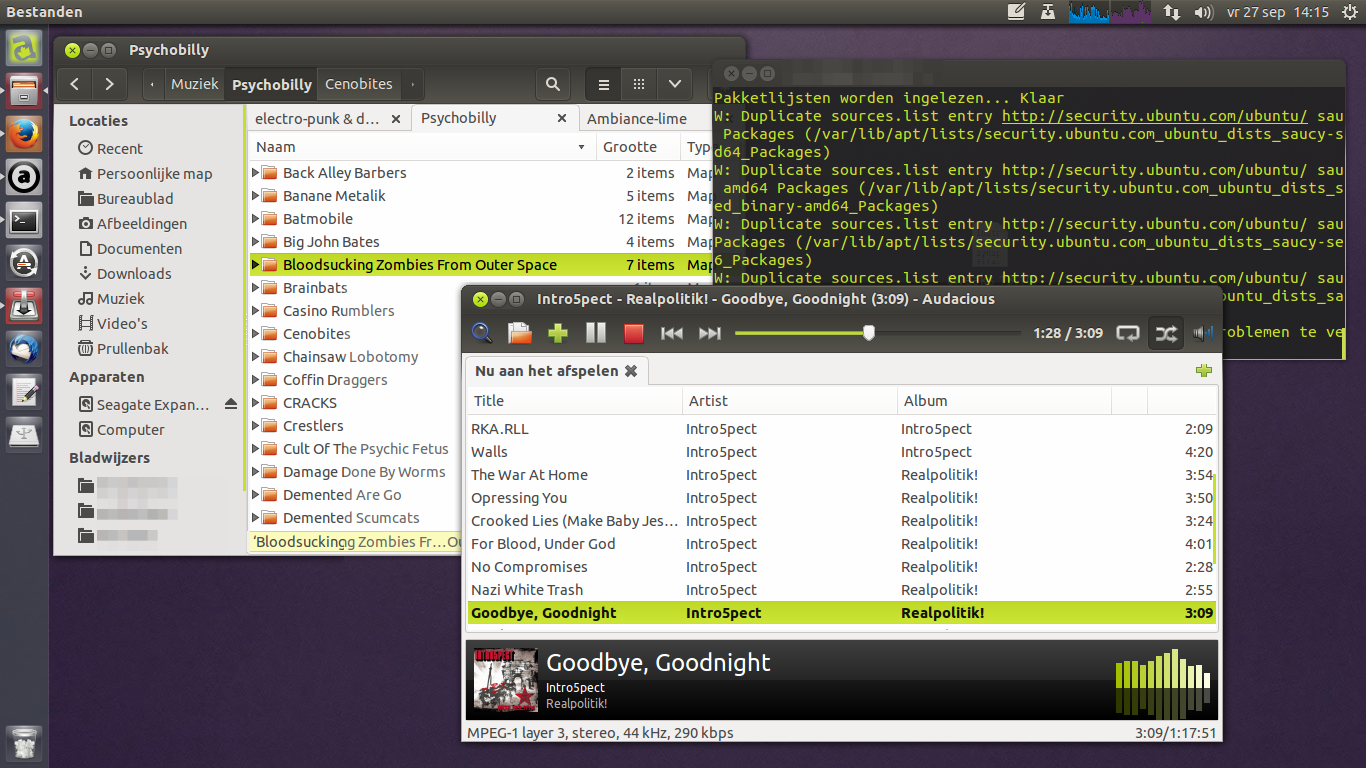This screenshot has height=768, width=1366.
Task: Open Afbeeldingen in the sidebar
Action: [132, 224]
